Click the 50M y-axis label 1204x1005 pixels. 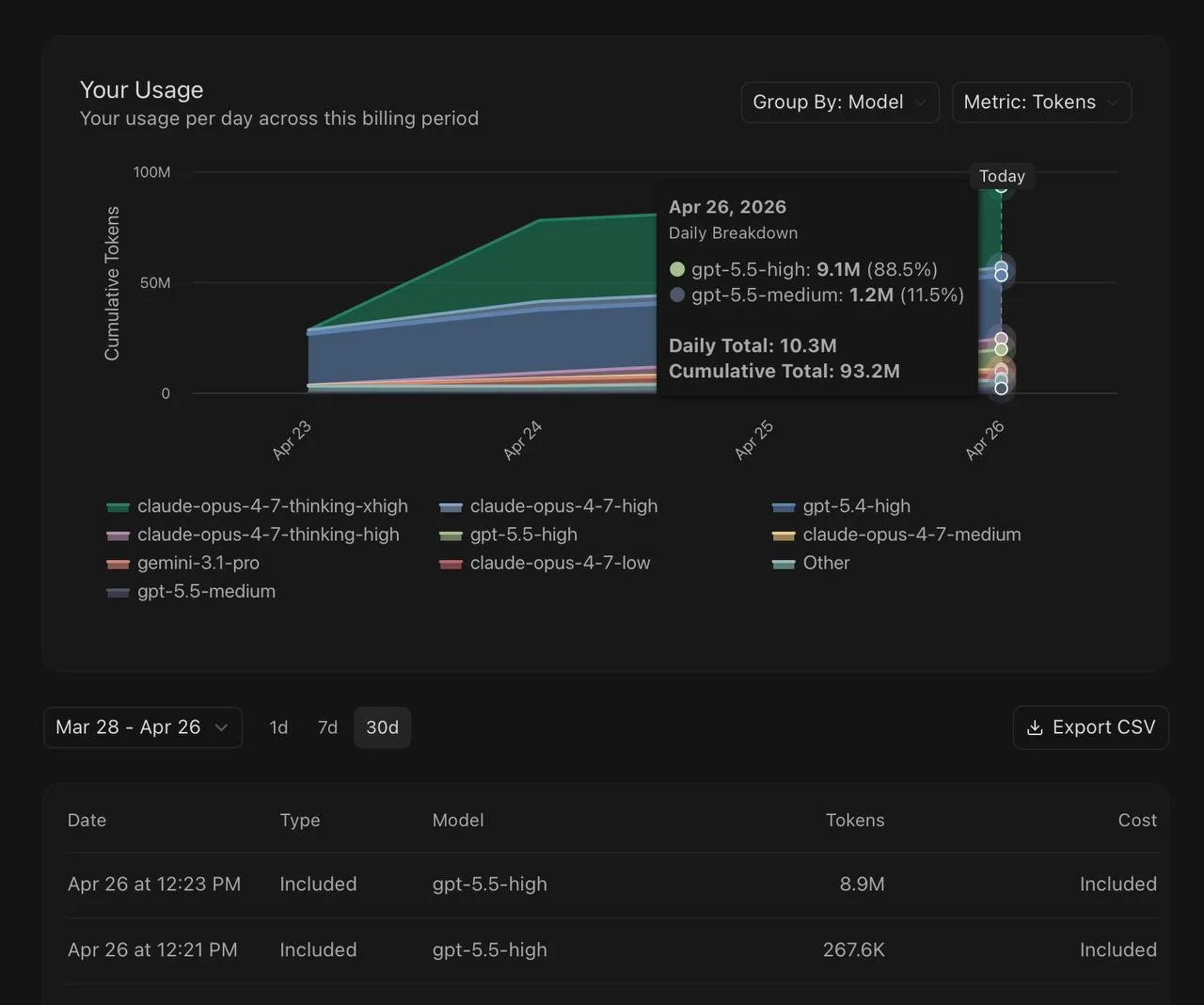point(155,283)
